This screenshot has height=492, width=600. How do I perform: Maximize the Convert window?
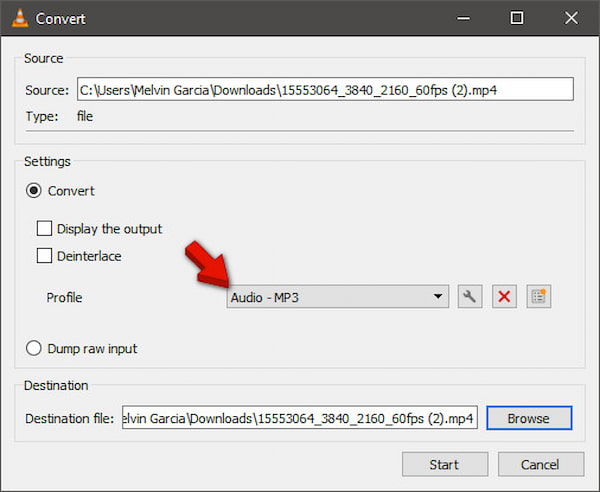click(517, 18)
